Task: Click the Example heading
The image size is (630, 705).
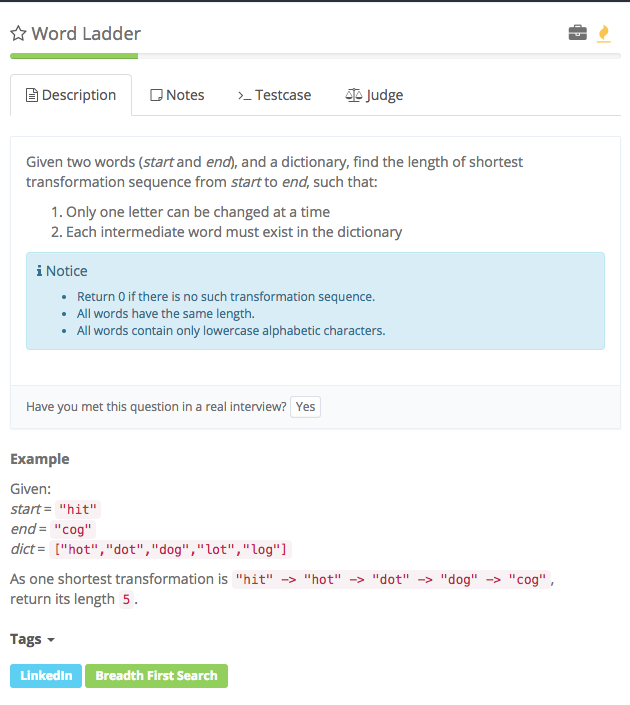Action: 40,459
